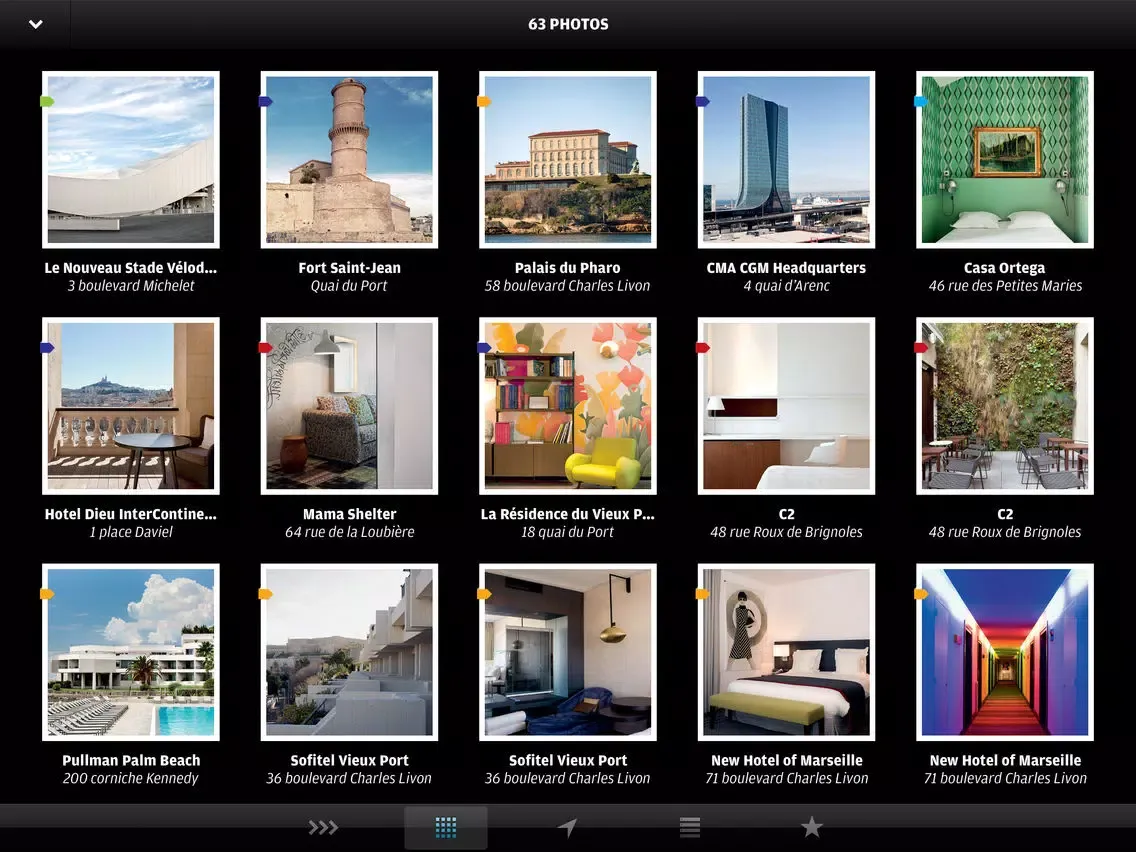The width and height of the screenshot is (1136, 852).
Task: Click the '63 PHOTOS' header title
Action: pyautogui.click(x=568, y=24)
